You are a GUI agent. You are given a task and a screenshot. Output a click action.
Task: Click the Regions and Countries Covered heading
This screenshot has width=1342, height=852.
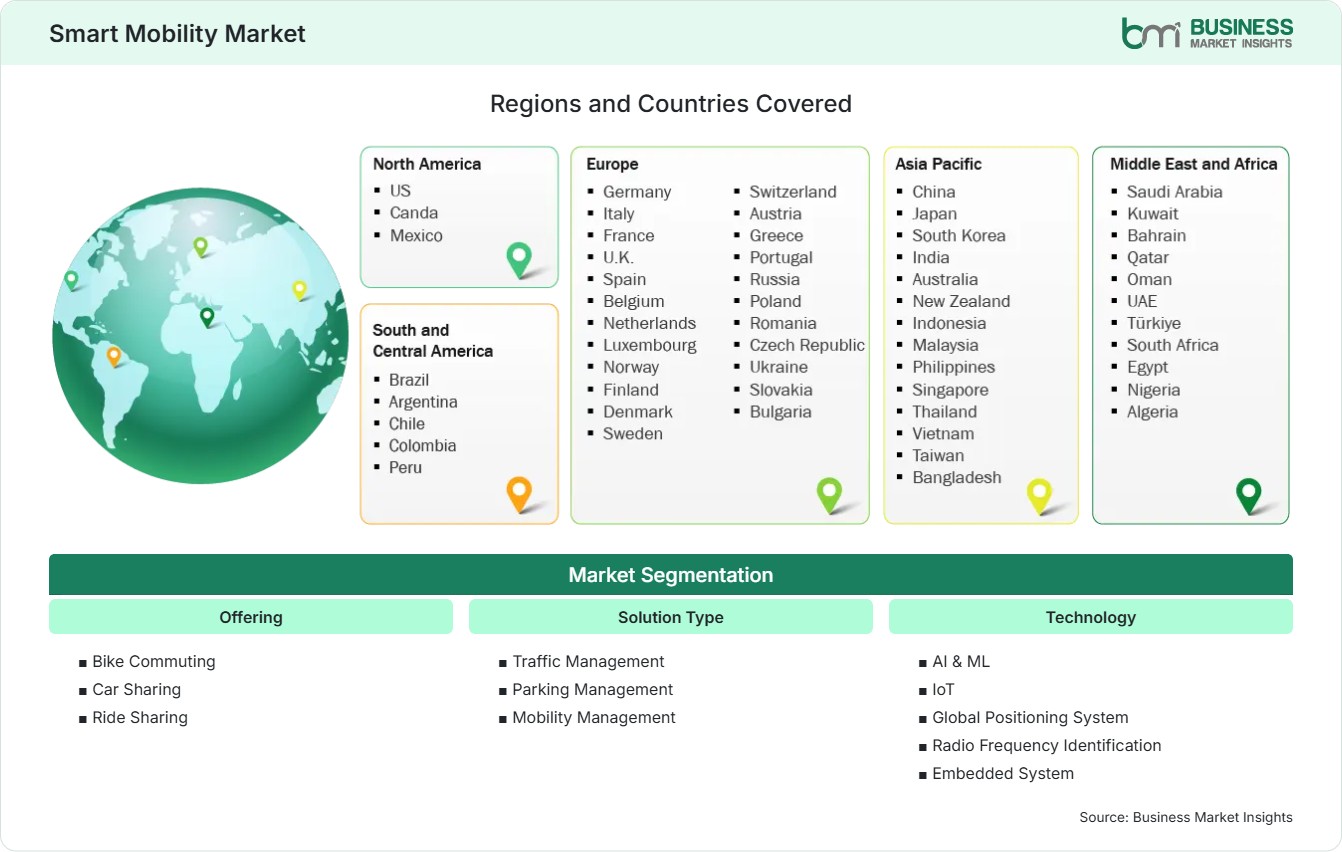click(671, 104)
